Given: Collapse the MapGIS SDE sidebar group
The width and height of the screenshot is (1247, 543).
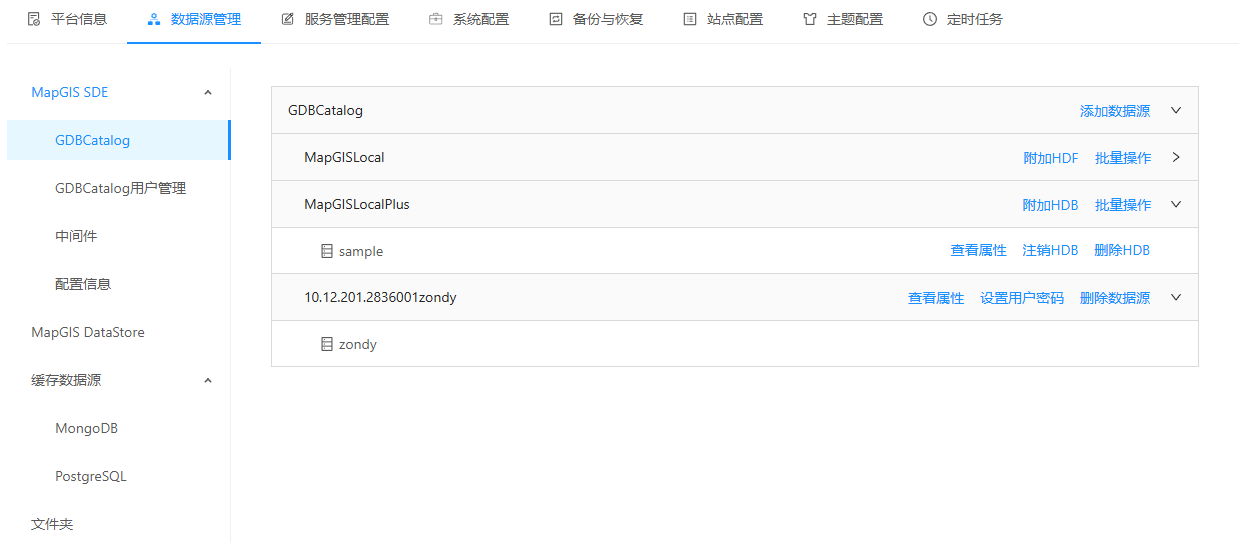Looking at the screenshot, I should point(208,93).
